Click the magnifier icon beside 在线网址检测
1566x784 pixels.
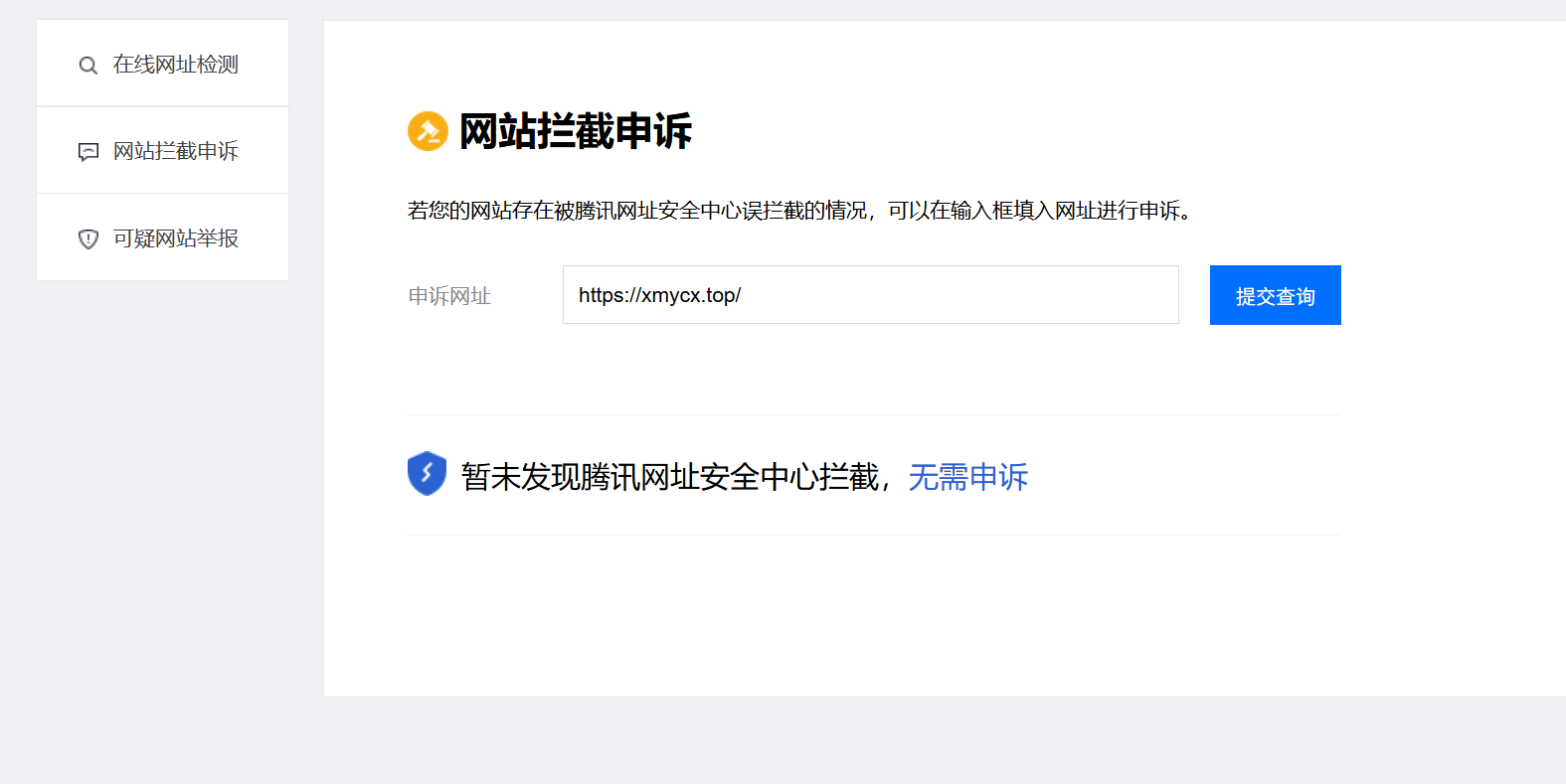(x=88, y=66)
